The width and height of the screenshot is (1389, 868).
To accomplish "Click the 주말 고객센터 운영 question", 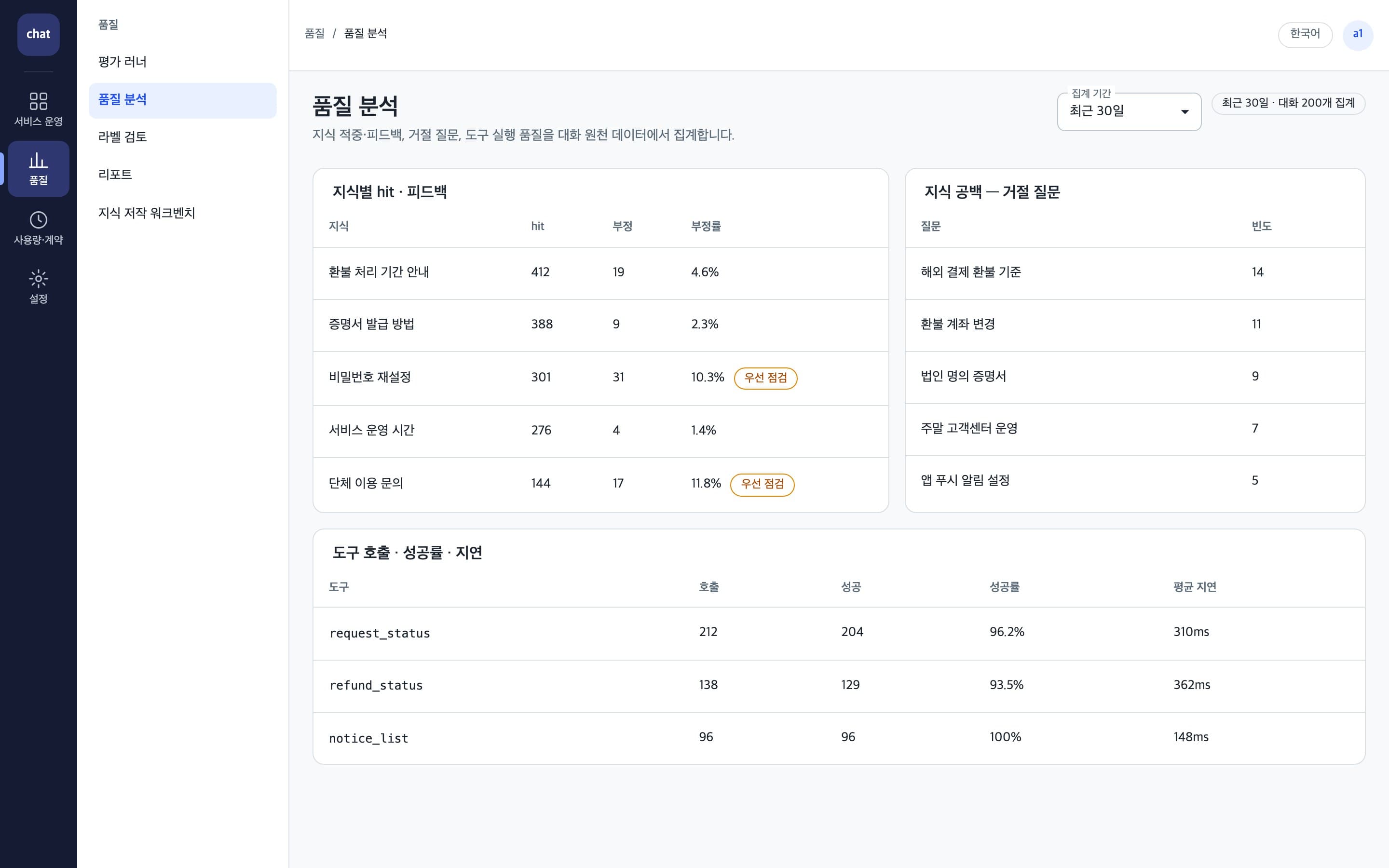I will [969, 429].
